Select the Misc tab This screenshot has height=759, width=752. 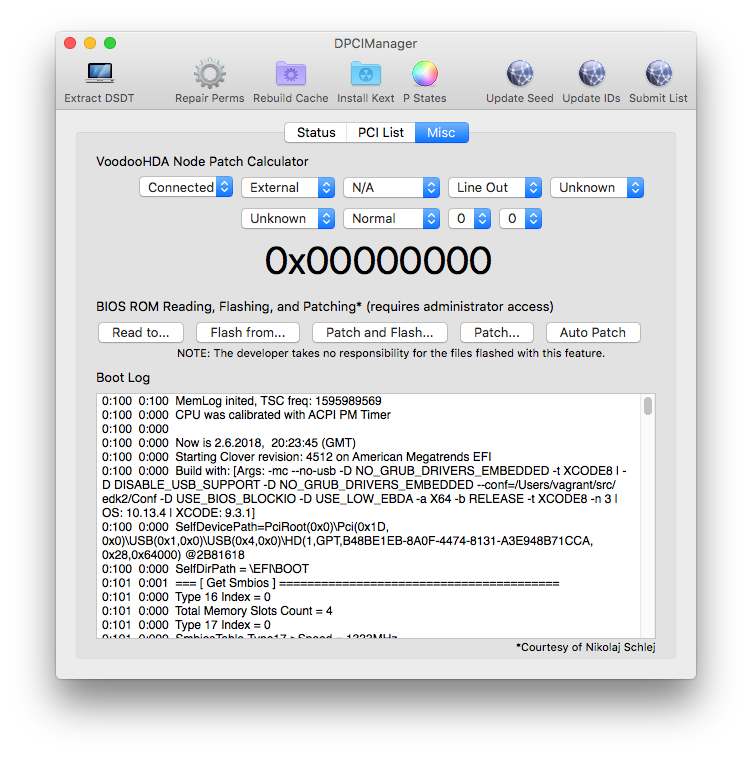pos(441,133)
